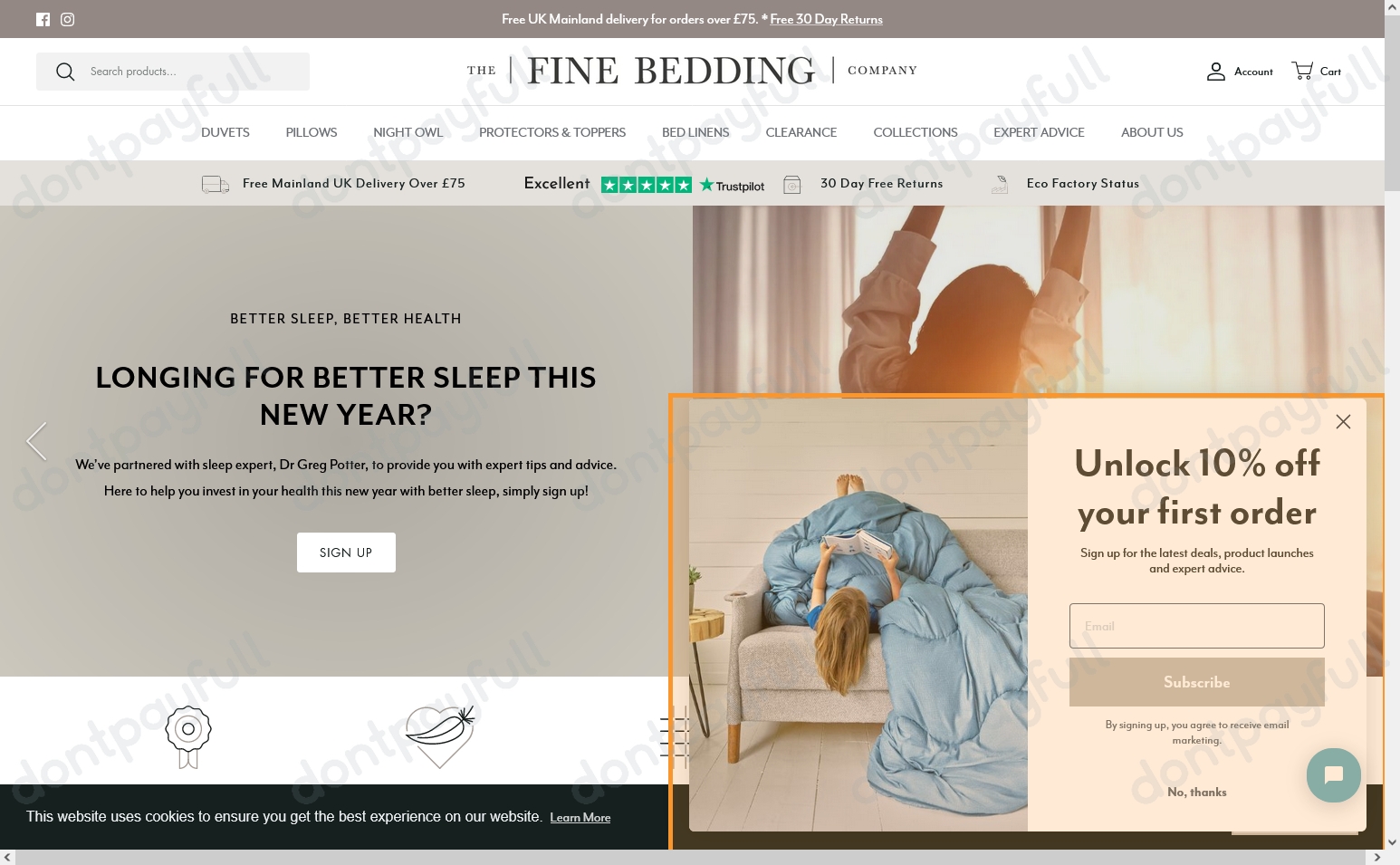Open the Duvets menu
Viewport: 1400px width, 865px height.
click(x=225, y=132)
